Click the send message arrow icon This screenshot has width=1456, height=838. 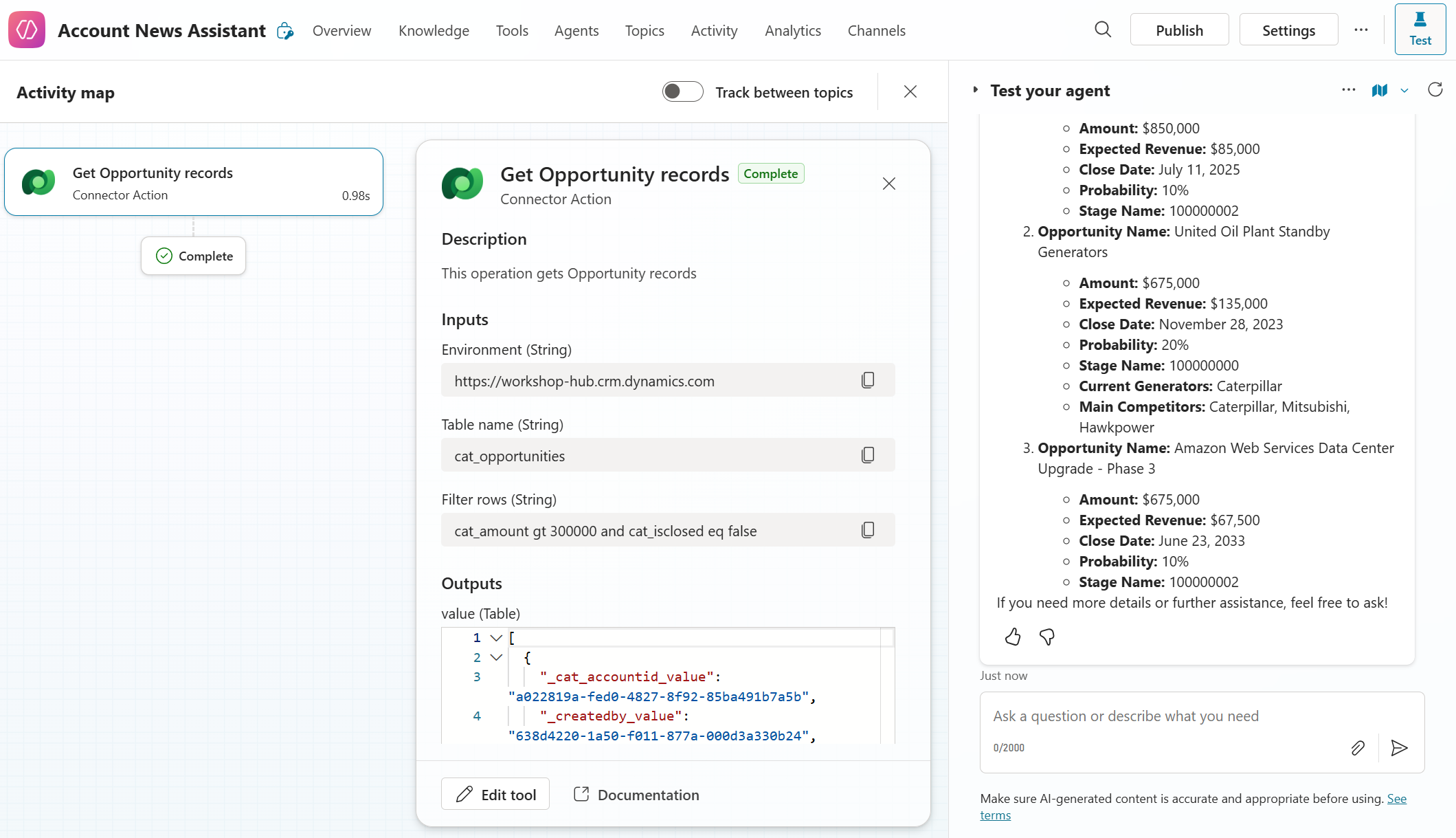1399,748
